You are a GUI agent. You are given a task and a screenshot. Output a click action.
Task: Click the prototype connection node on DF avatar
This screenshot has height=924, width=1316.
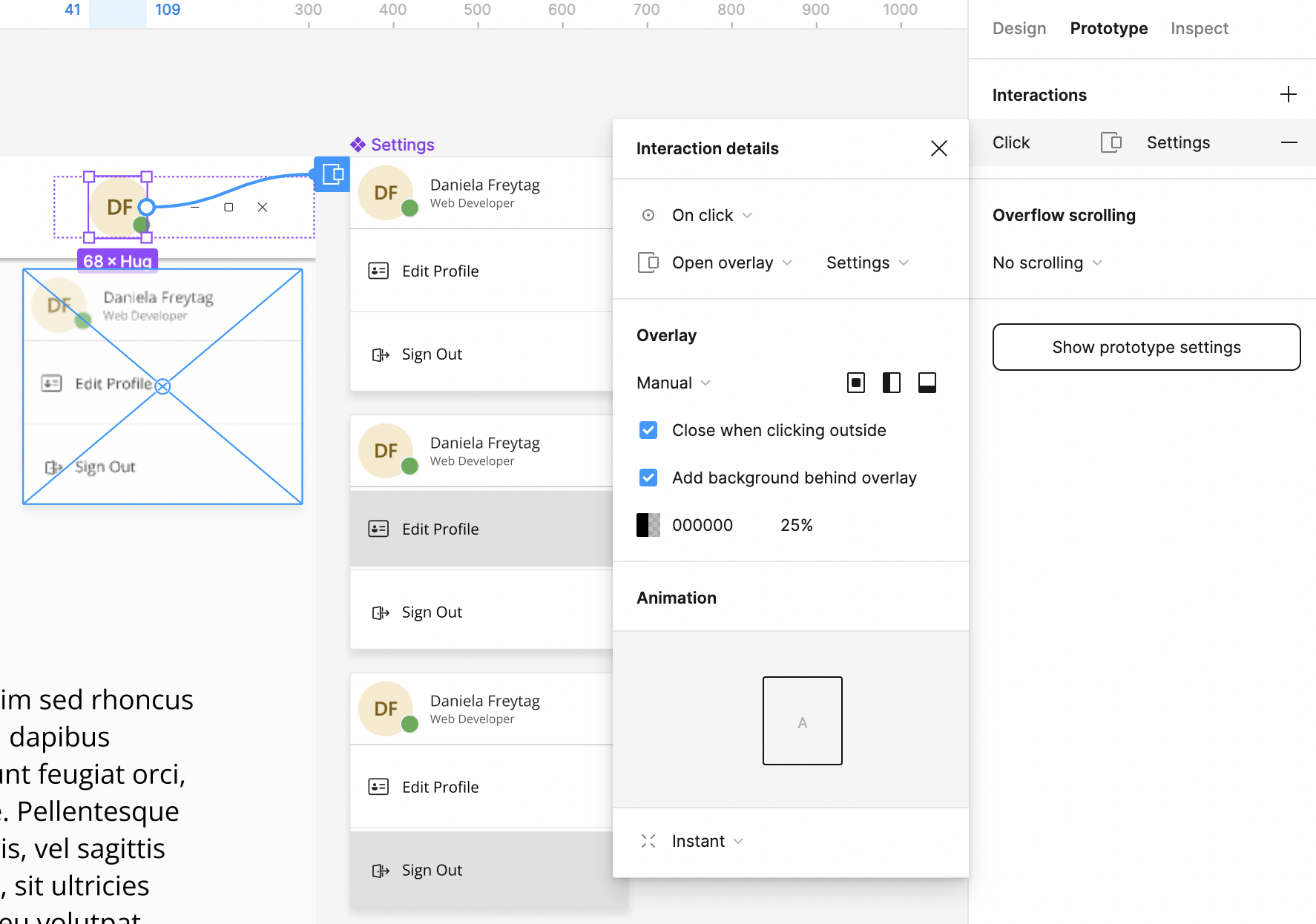(147, 207)
